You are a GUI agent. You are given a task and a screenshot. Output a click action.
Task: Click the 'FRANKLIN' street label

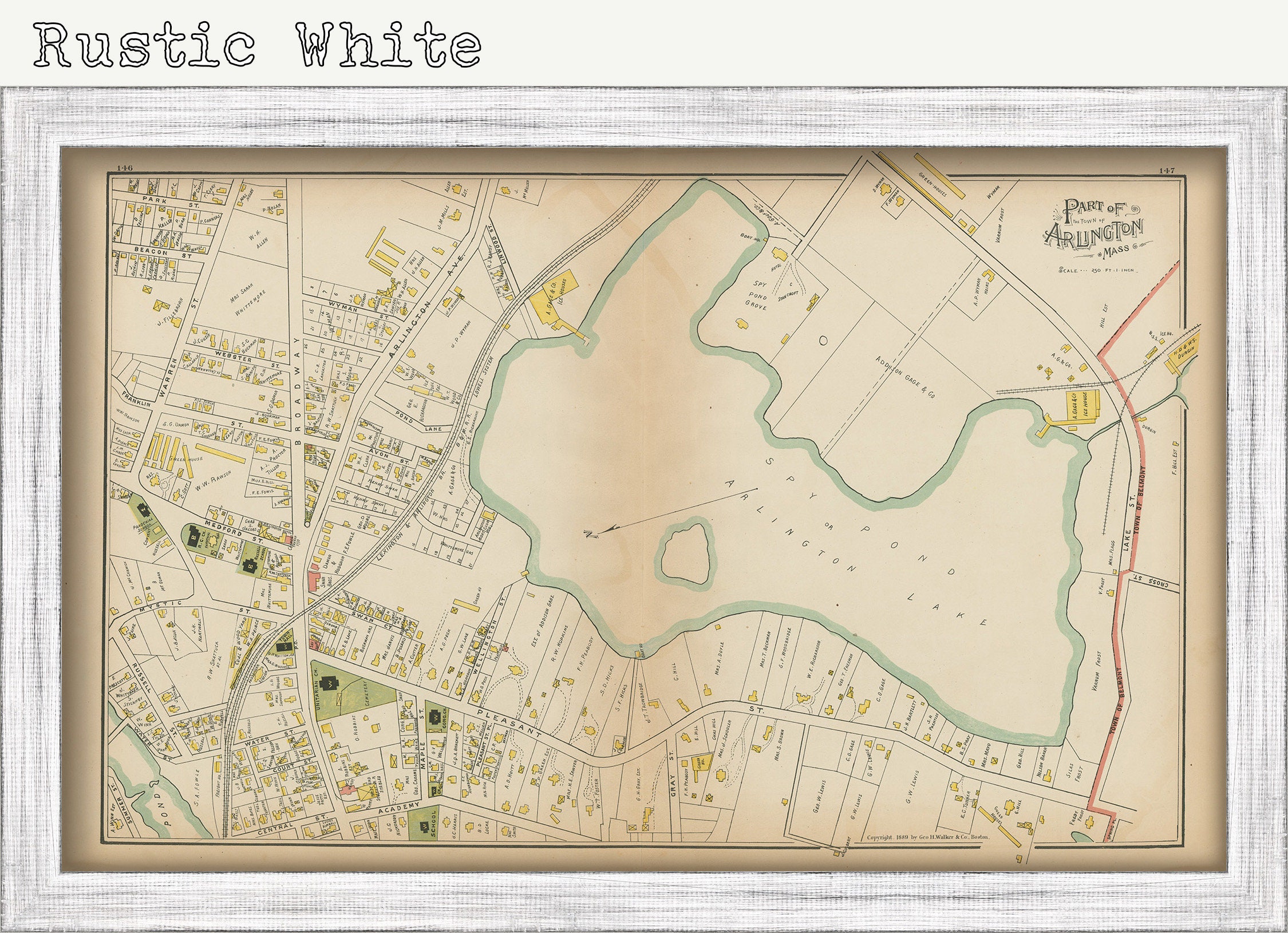point(136,398)
